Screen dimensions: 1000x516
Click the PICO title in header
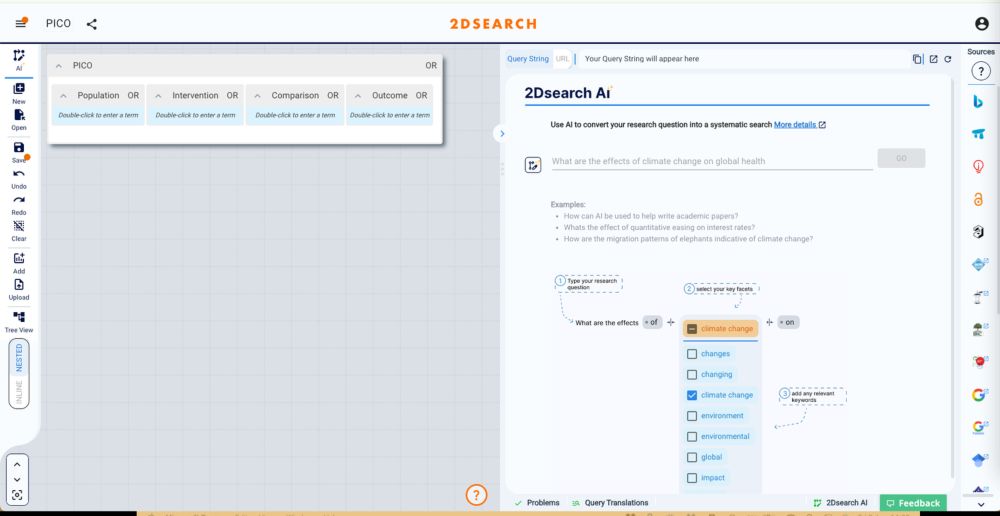[x=58, y=24]
